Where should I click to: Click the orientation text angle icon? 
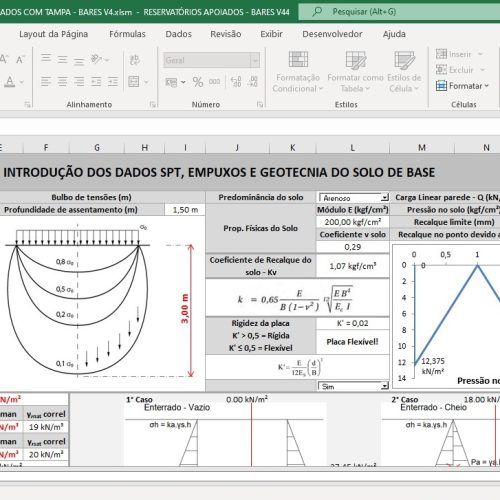click(97, 60)
